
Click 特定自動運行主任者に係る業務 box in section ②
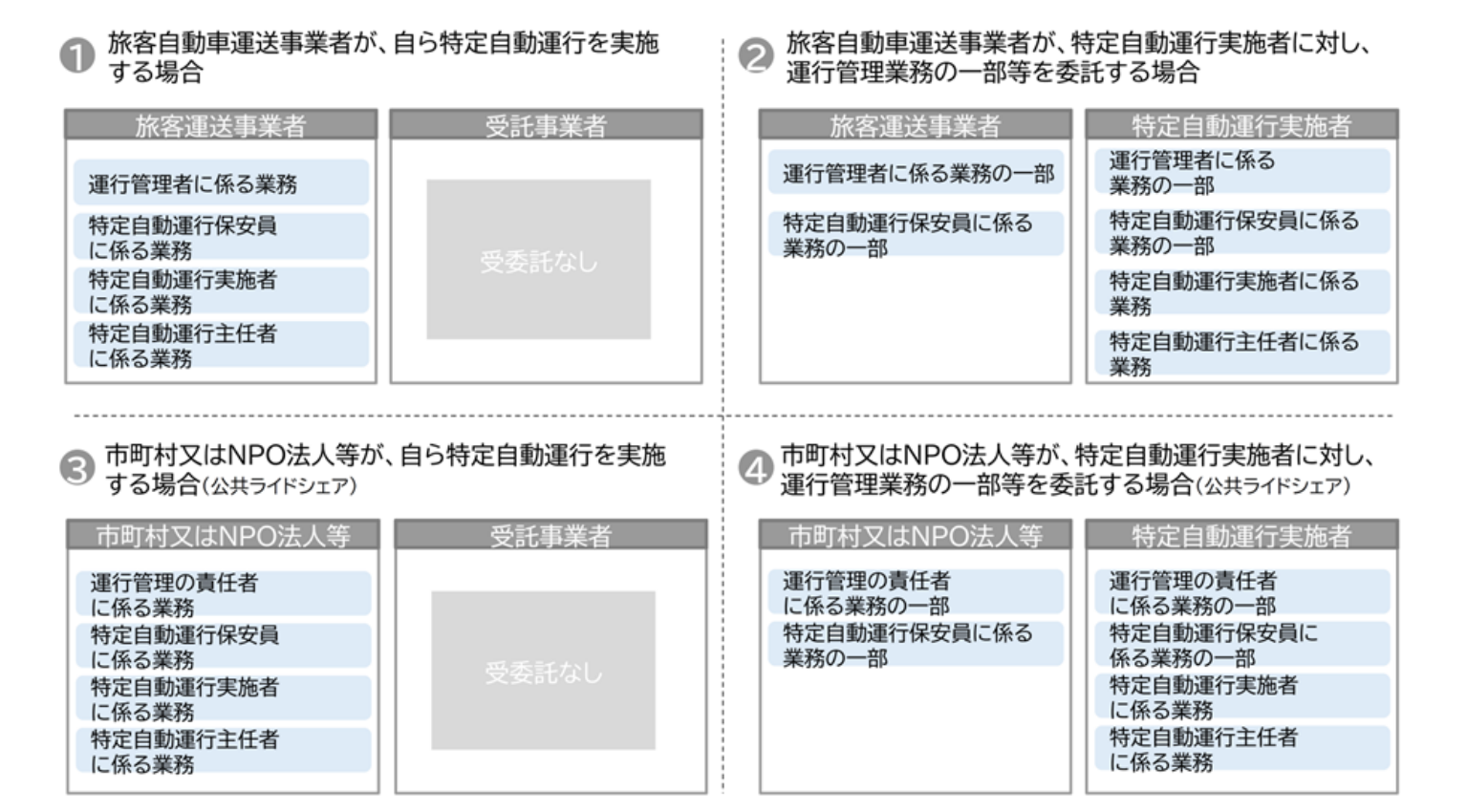point(1242,353)
